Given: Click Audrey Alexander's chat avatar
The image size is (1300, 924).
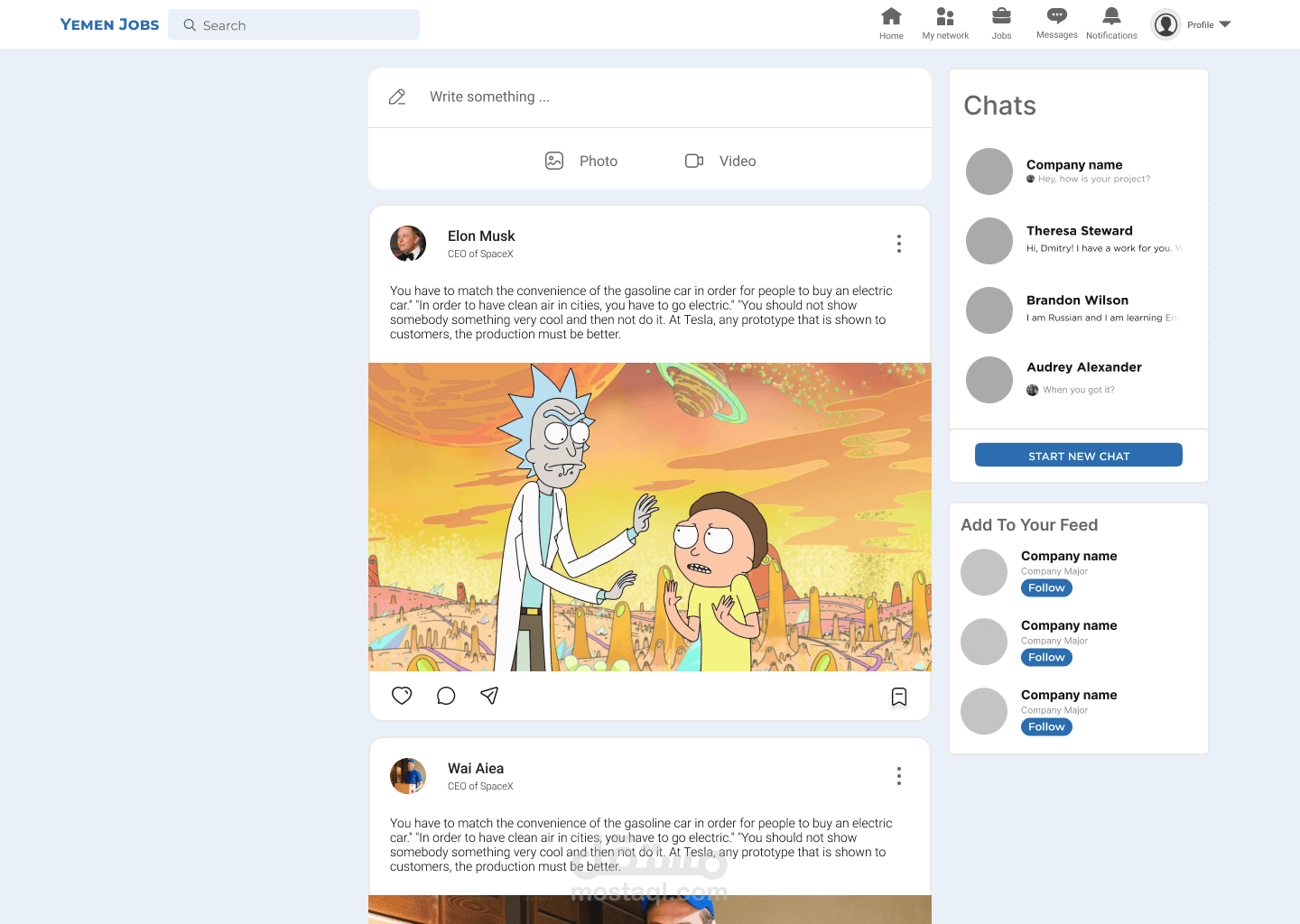Looking at the screenshot, I should point(989,380).
